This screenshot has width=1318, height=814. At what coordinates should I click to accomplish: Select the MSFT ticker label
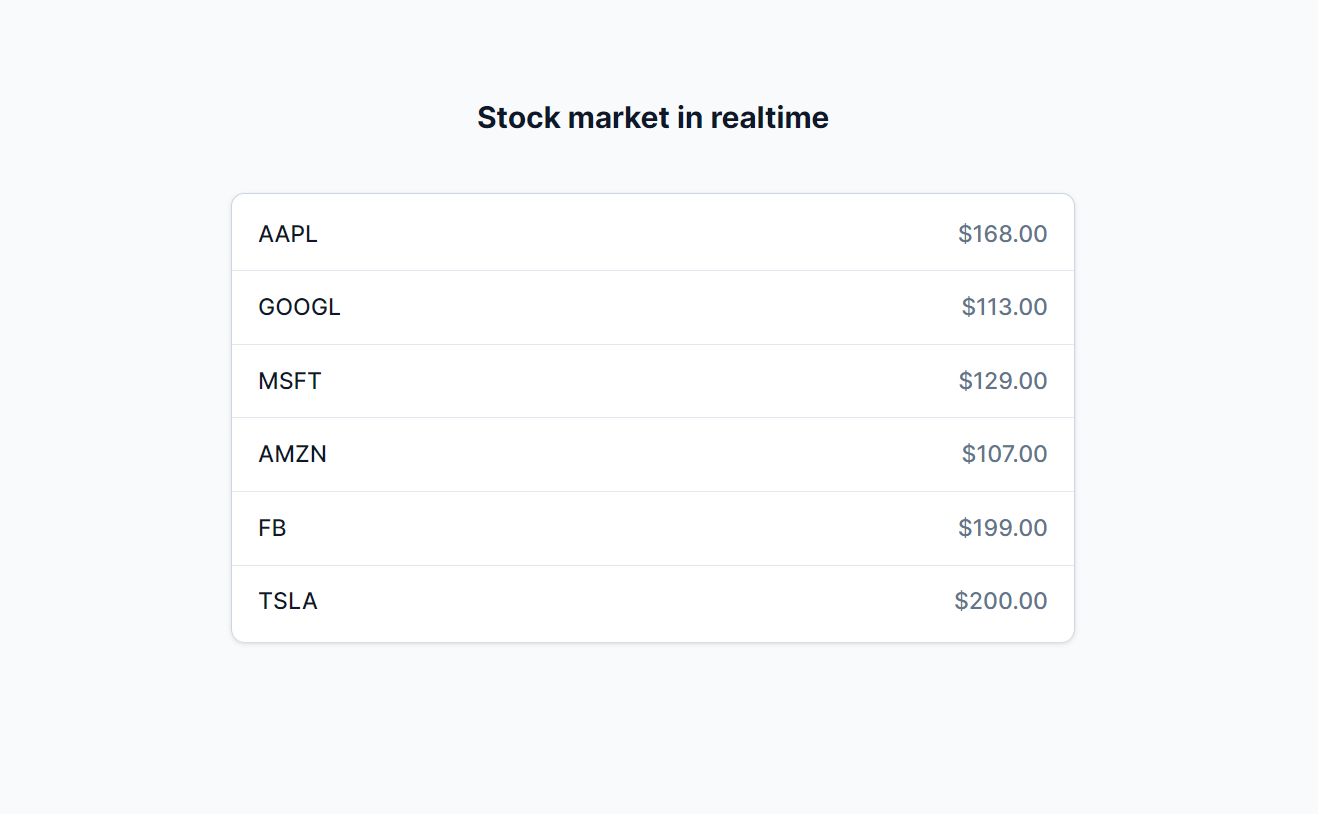point(290,381)
